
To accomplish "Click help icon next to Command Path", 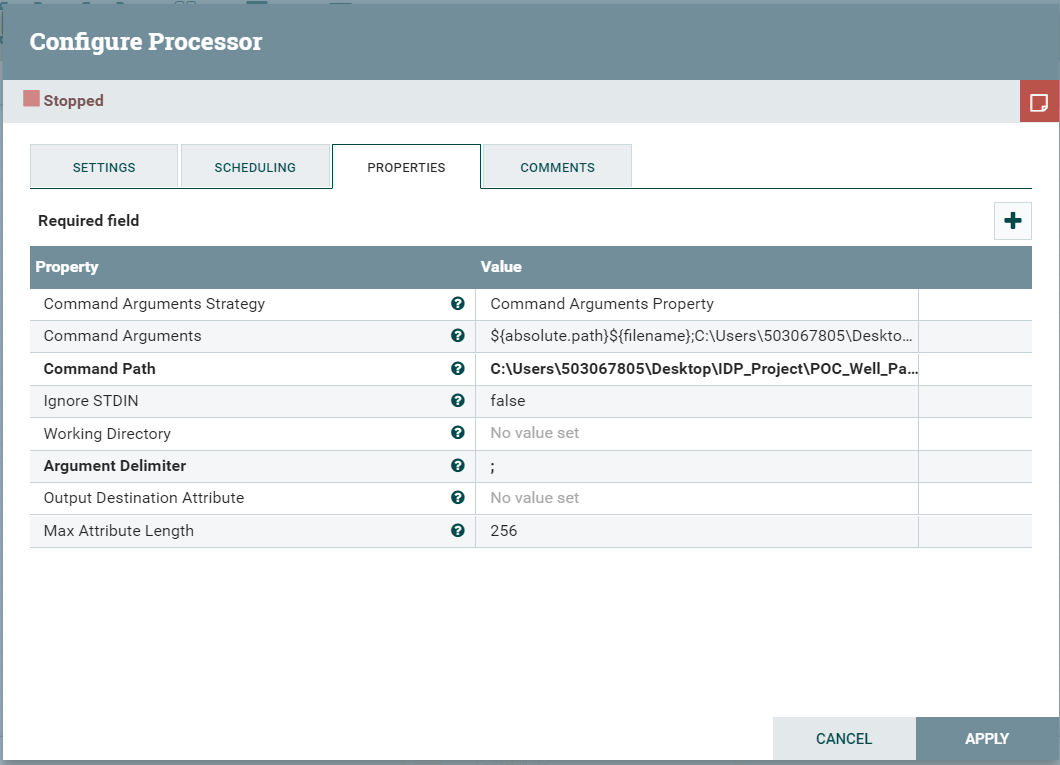I will [x=458, y=369].
